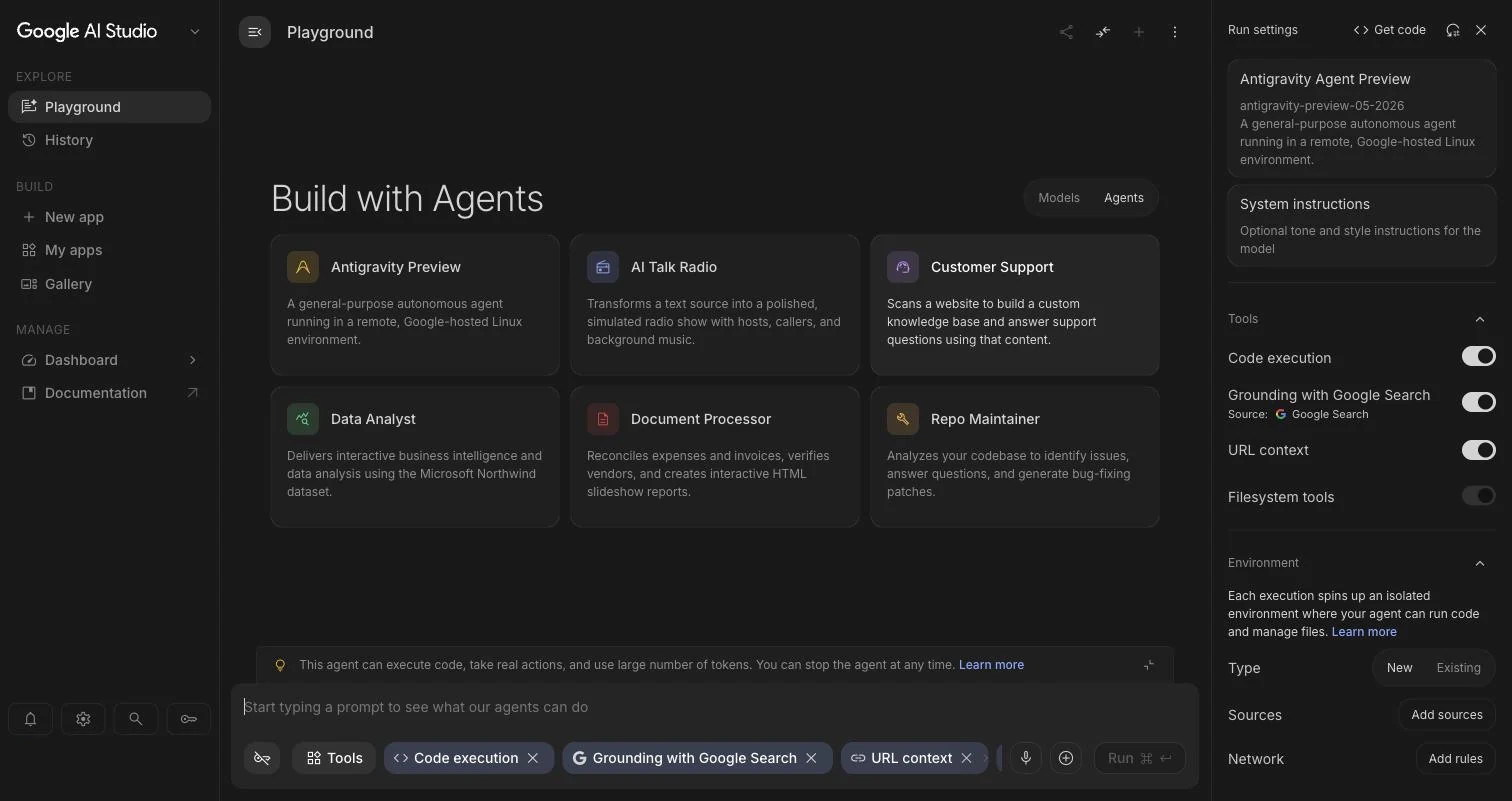
Task: Click the Repo Maintainer wrench icon
Action: coord(903,419)
